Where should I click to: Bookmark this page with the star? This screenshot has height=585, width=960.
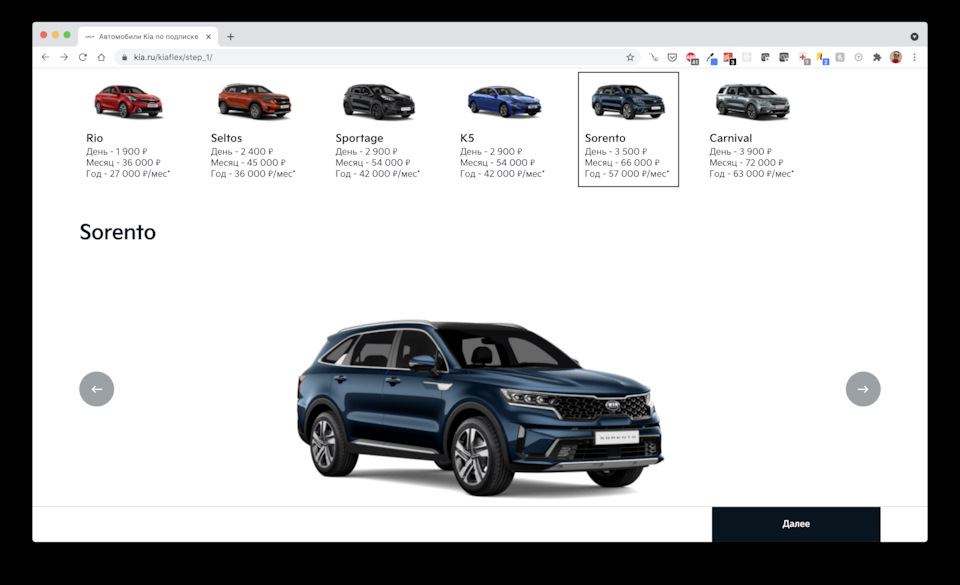point(630,57)
